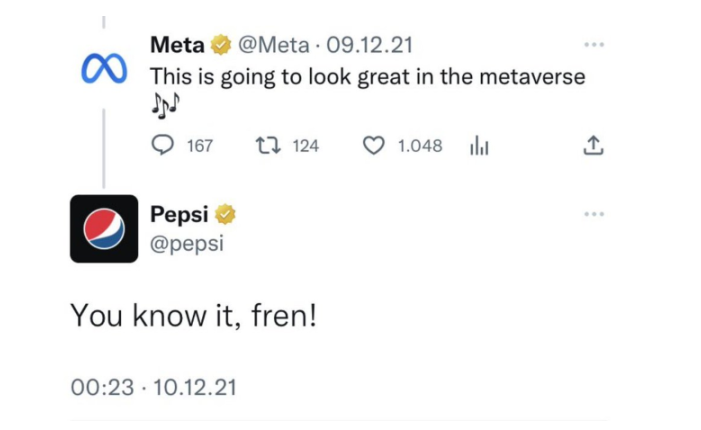The height and width of the screenshot is (430, 701).
Task: View analytics bar chart icon
Action: pos(479,146)
